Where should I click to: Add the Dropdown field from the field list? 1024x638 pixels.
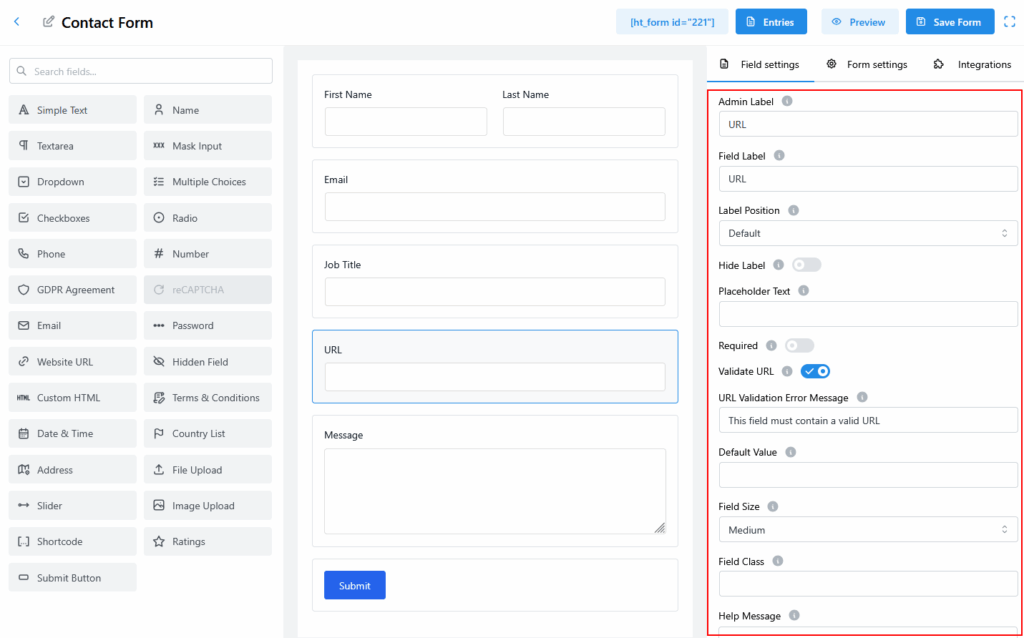73,182
